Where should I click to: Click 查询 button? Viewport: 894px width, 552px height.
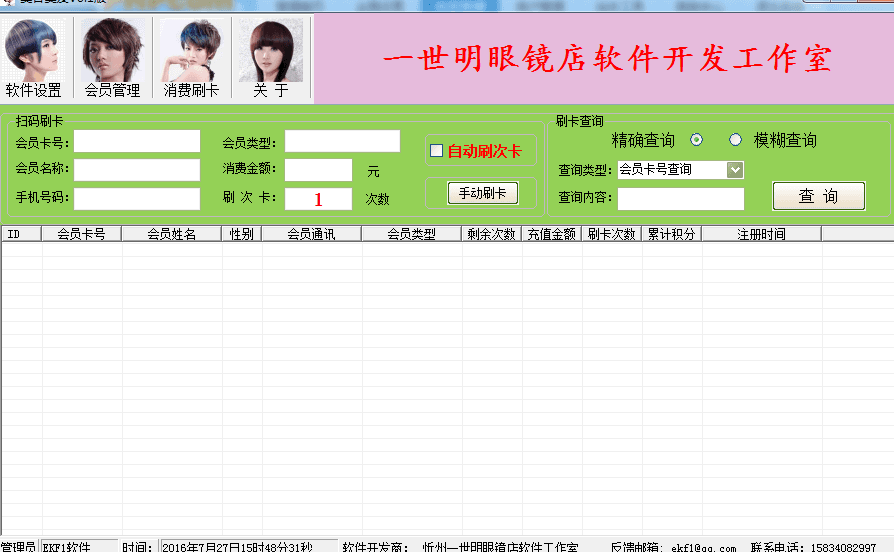(818, 196)
